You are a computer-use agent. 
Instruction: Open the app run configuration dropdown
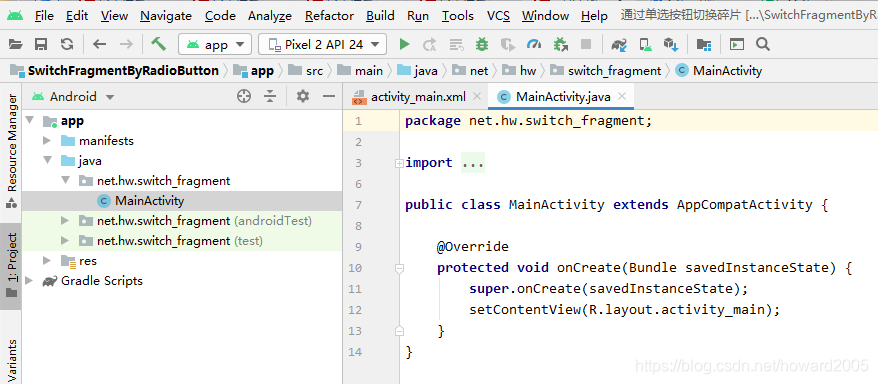pyautogui.click(x=214, y=44)
